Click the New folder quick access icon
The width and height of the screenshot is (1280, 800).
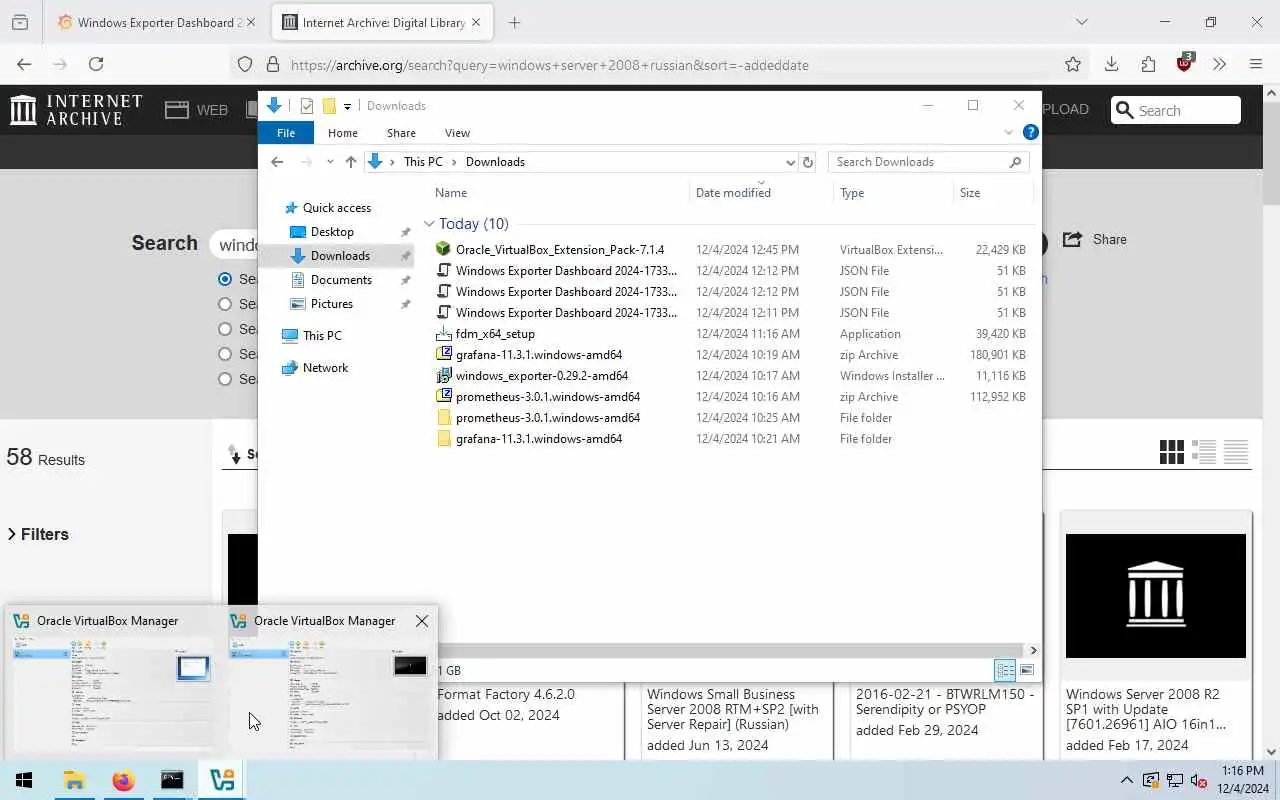(329, 106)
